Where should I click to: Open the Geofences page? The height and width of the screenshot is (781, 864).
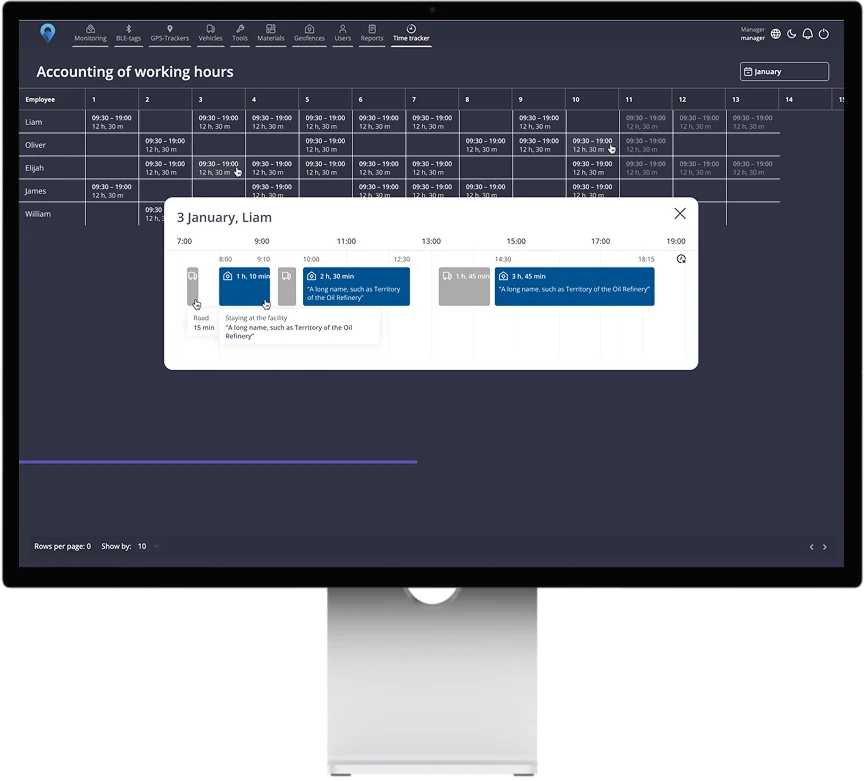pyautogui.click(x=309, y=34)
